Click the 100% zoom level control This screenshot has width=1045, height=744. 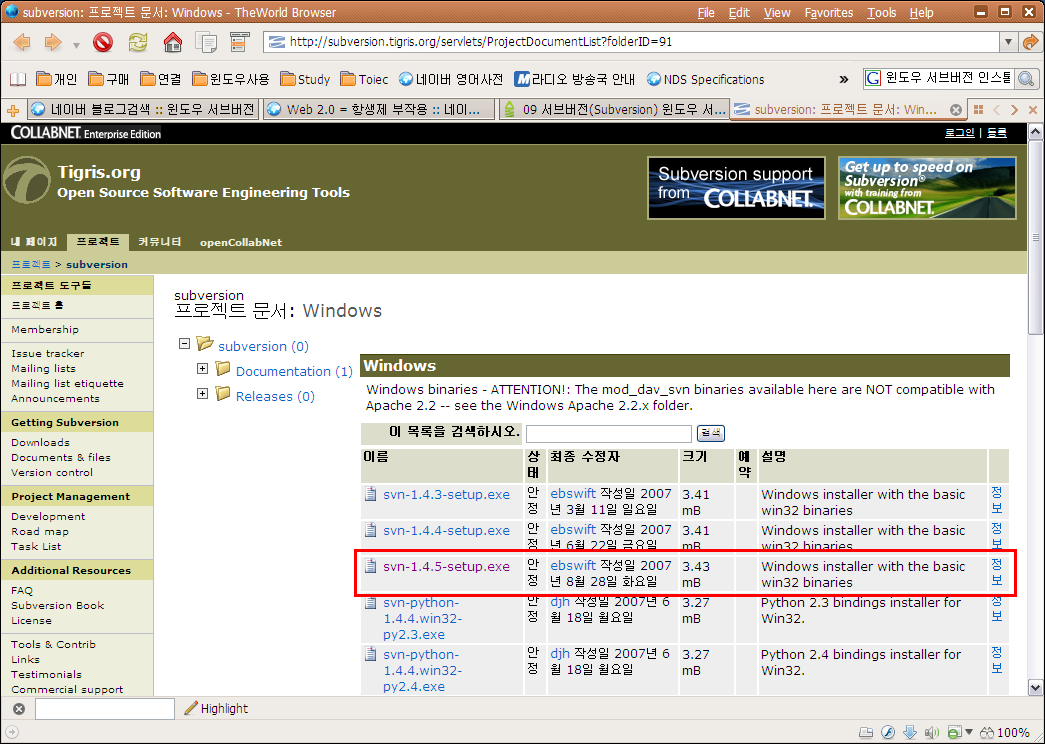tap(1004, 733)
